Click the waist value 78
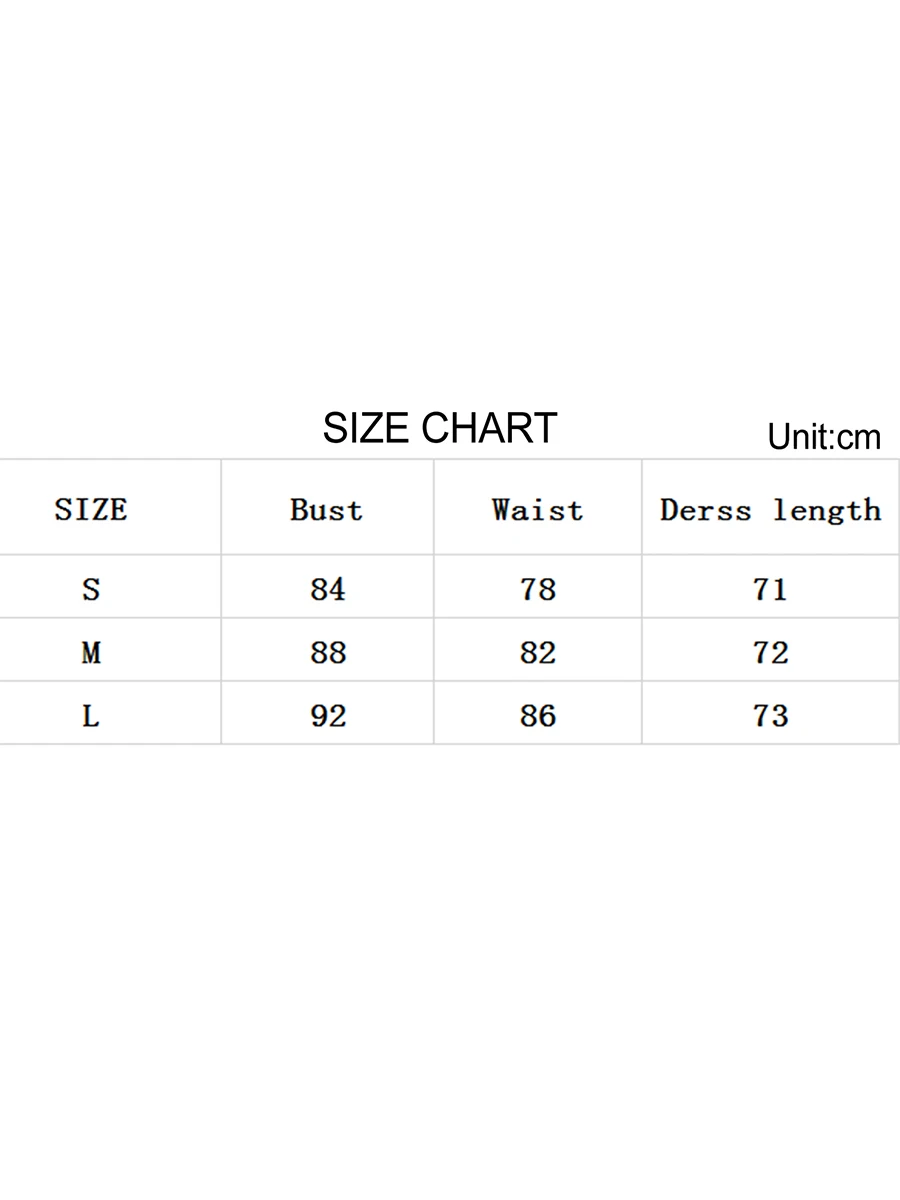The width and height of the screenshot is (900, 1200). click(538, 589)
